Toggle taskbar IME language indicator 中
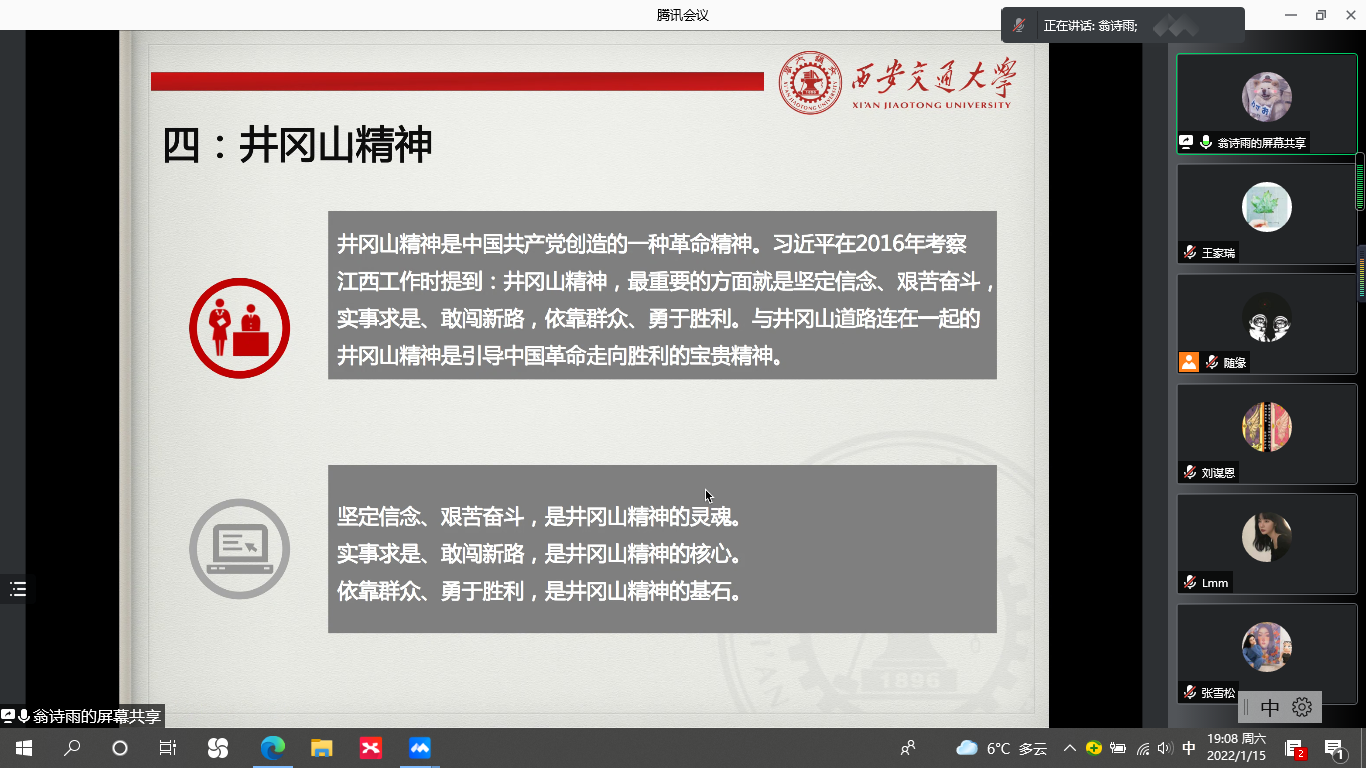Screen dimensions: 1366x768 pyautogui.click(x=1189, y=748)
